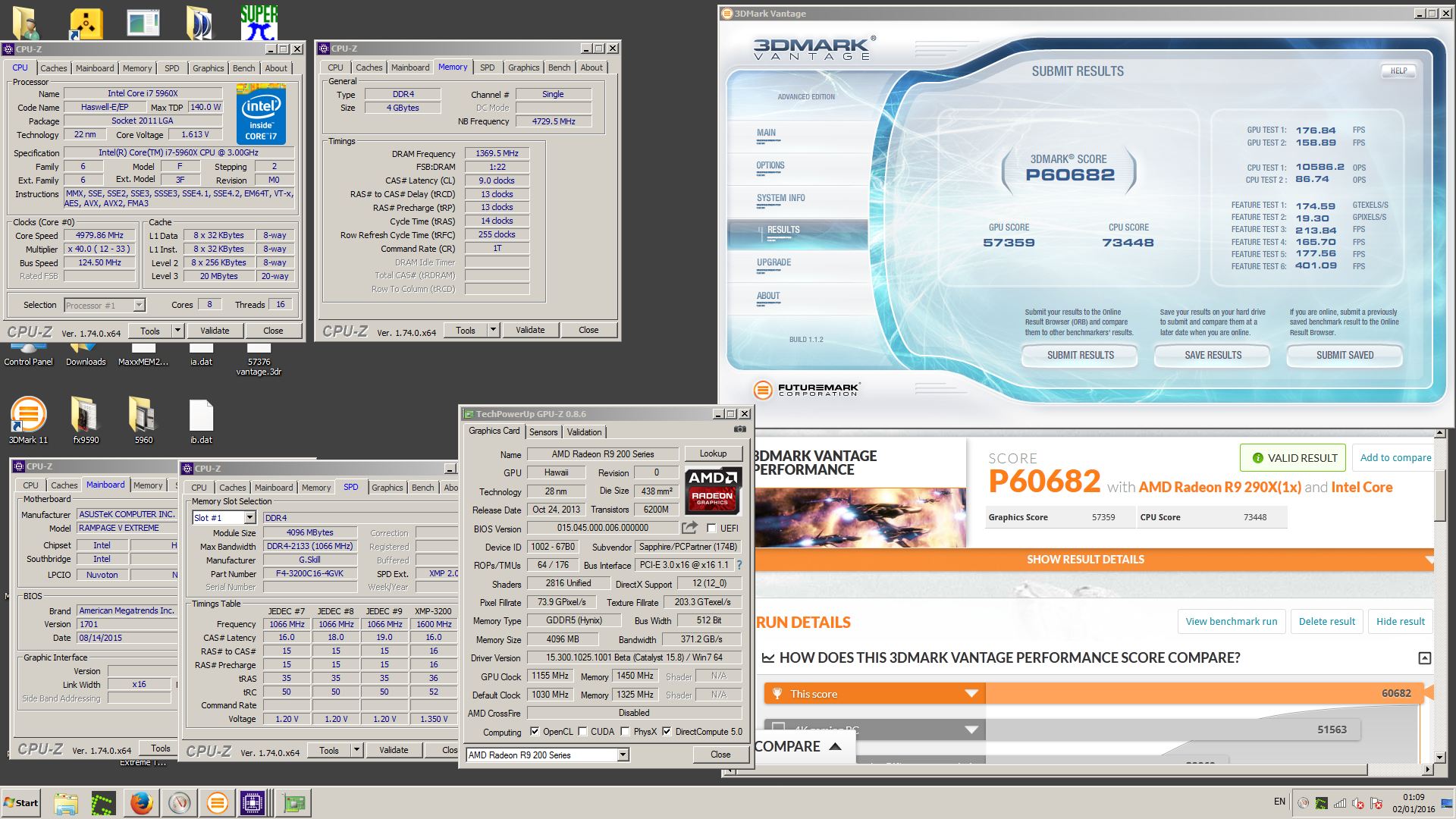This screenshot has height=819, width=1456.
Task: Toggle the CUDA checkbox
Action: [x=582, y=732]
